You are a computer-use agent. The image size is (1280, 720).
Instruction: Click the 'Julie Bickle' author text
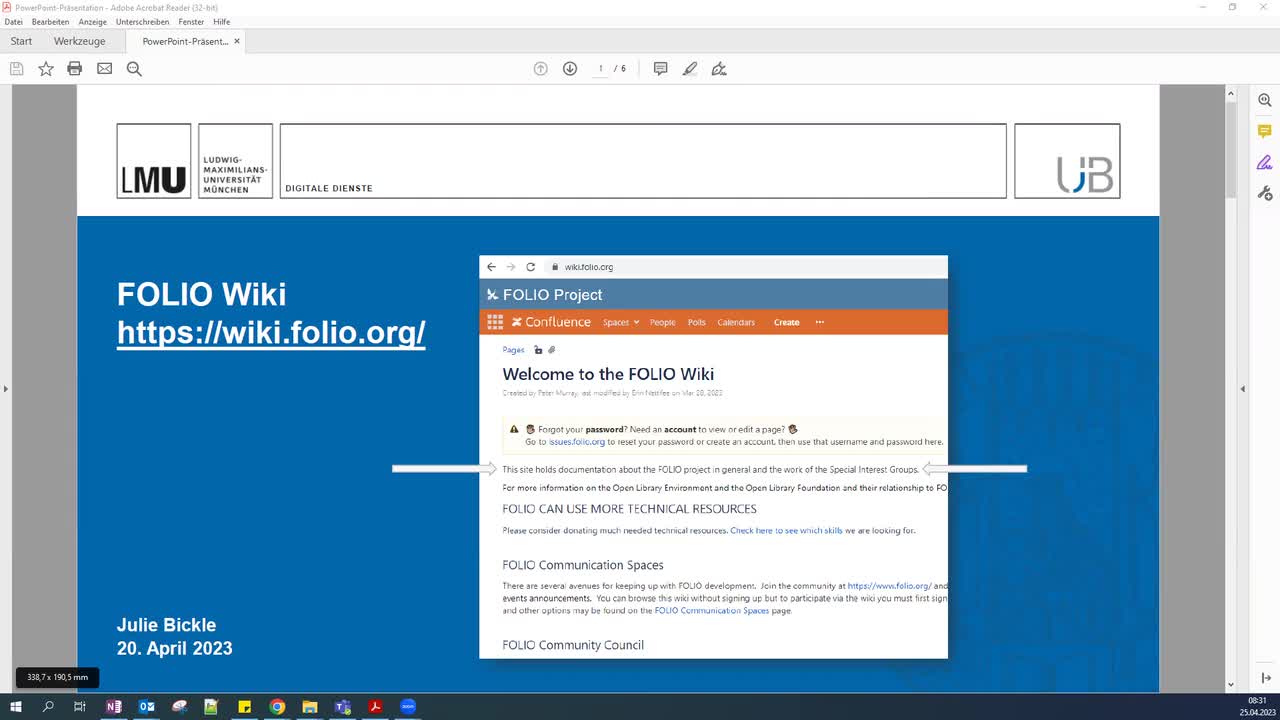[166, 625]
